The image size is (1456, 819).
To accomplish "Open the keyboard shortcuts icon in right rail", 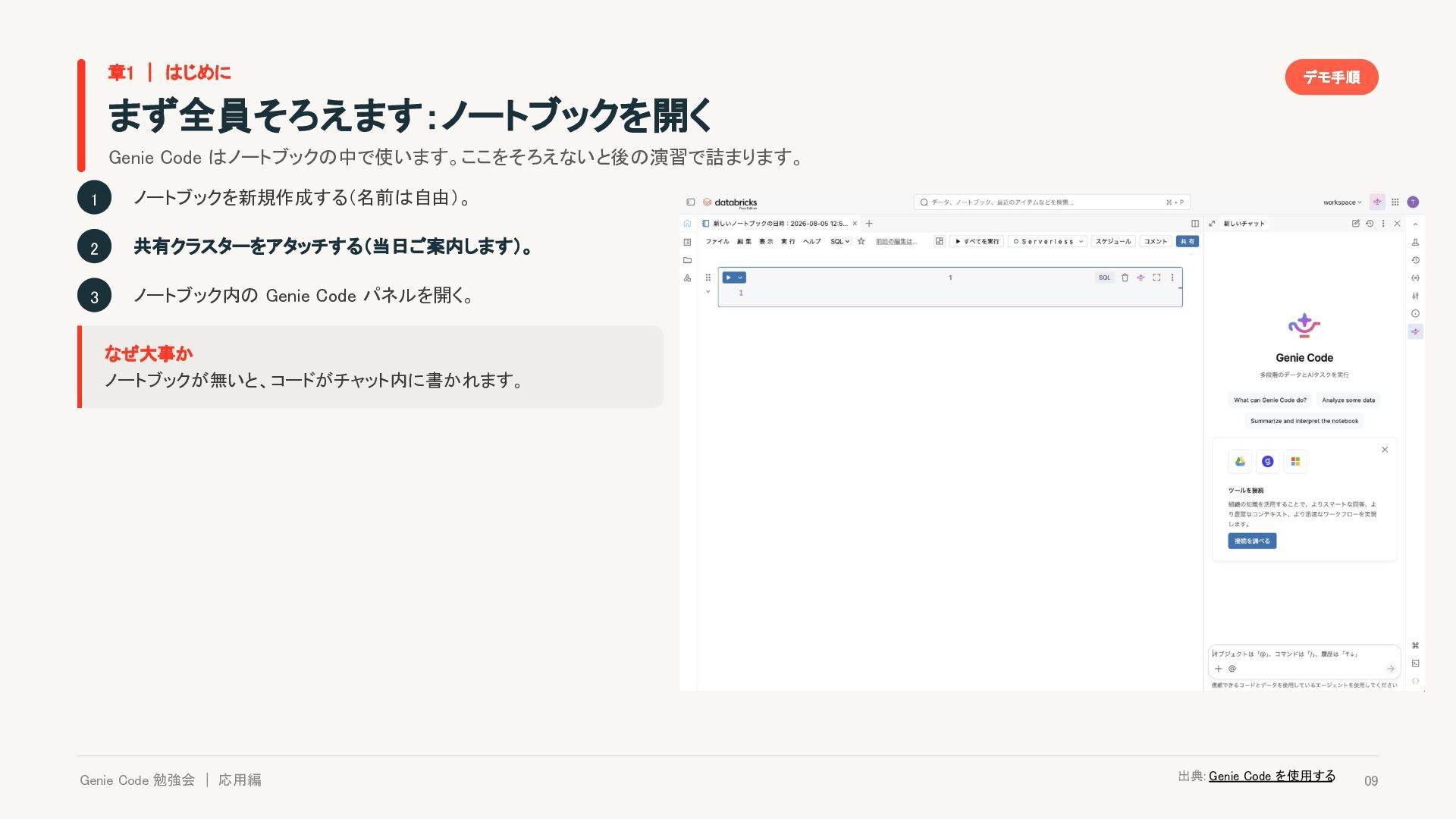I will (1415, 645).
